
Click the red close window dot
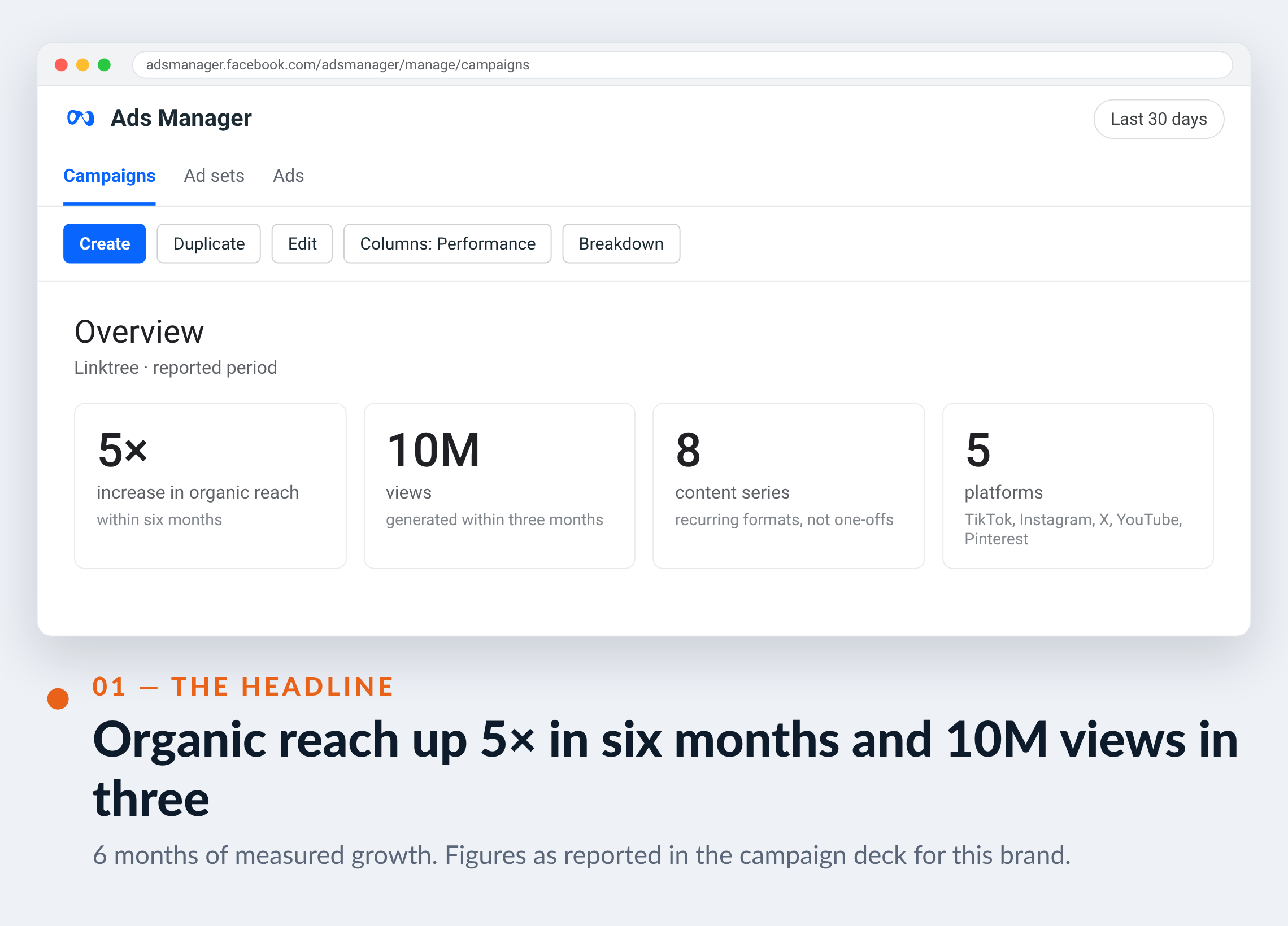62,65
